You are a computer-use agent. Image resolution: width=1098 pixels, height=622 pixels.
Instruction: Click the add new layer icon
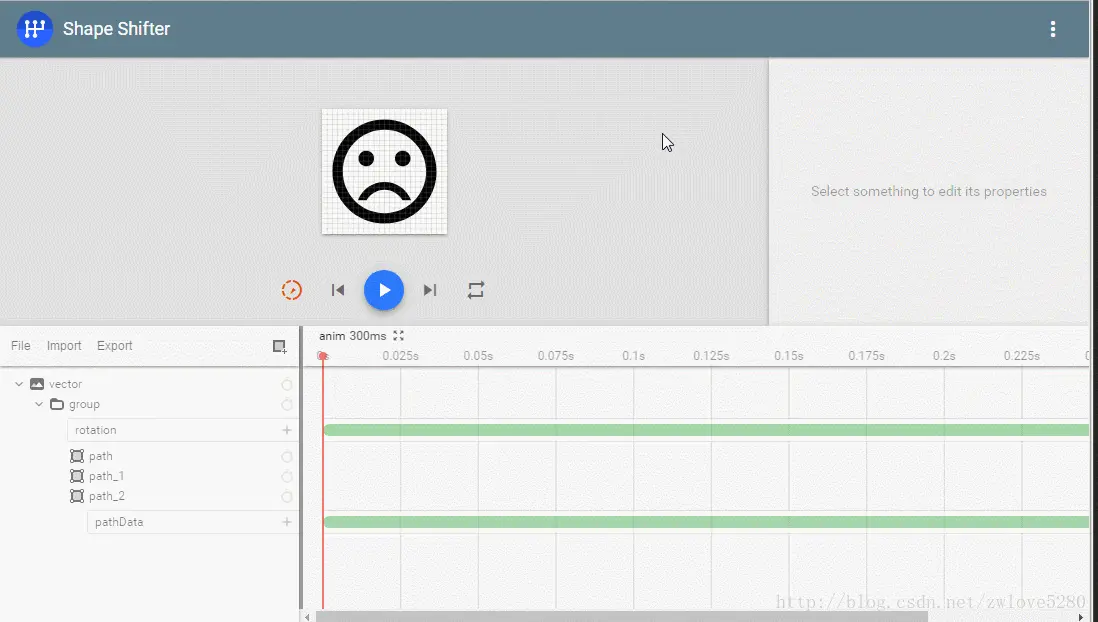279,346
